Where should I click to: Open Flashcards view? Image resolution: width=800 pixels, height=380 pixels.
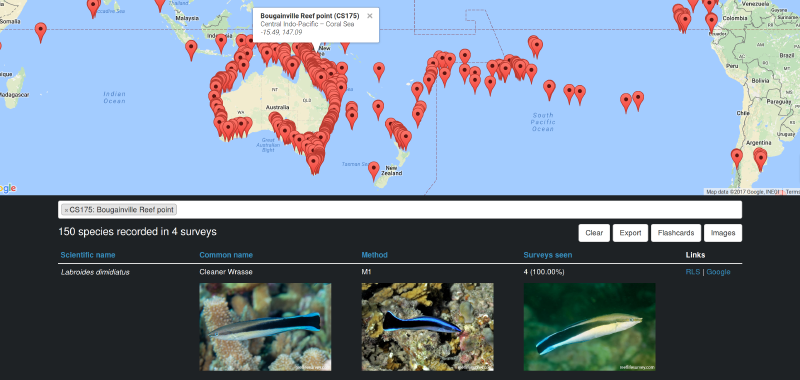coord(676,233)
